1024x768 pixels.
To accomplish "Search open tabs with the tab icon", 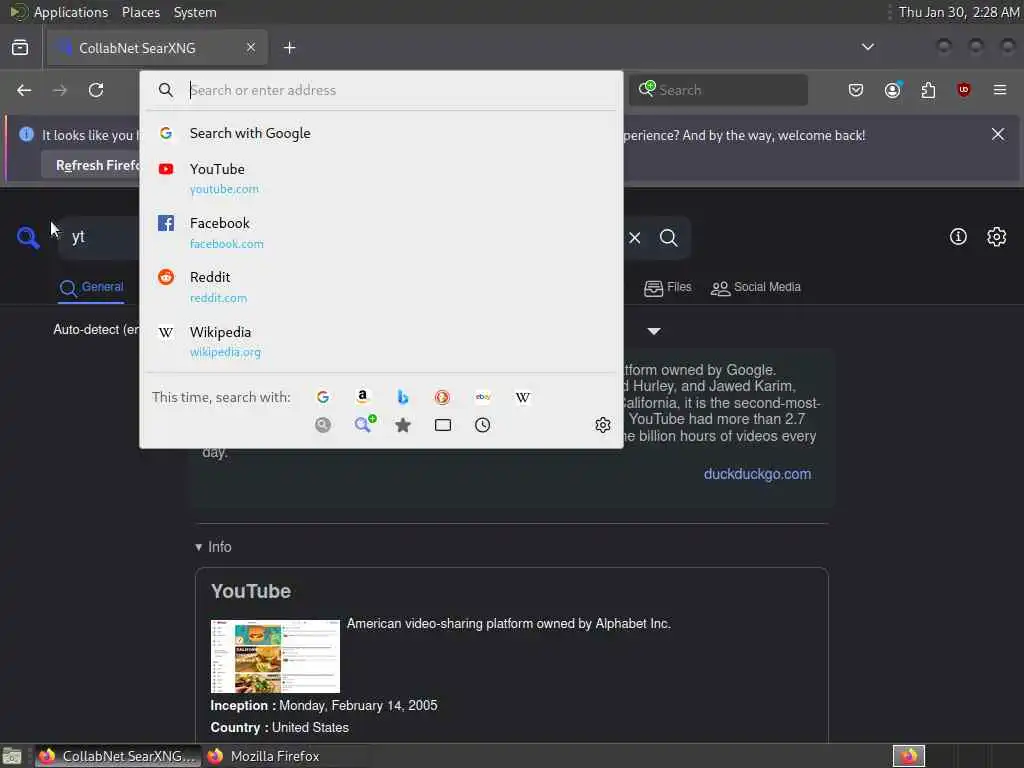I will pyautogui.click(x=443, y=425).
